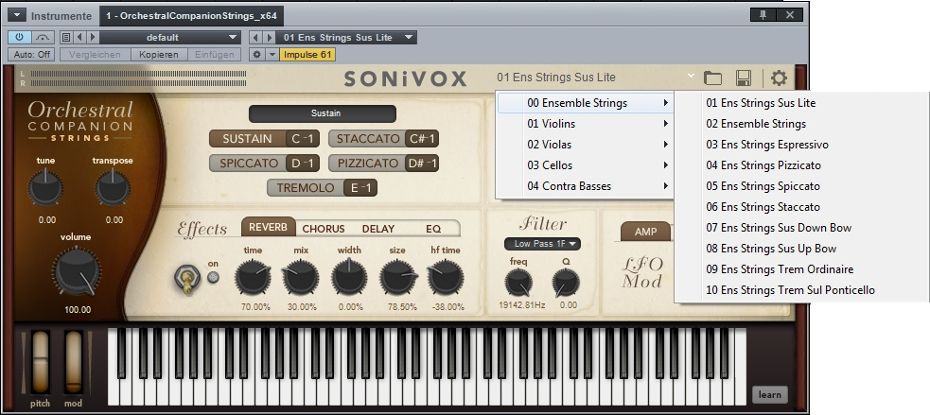
Task: Expand the arrow next to the gear icon
Action: tap(272, 55)
